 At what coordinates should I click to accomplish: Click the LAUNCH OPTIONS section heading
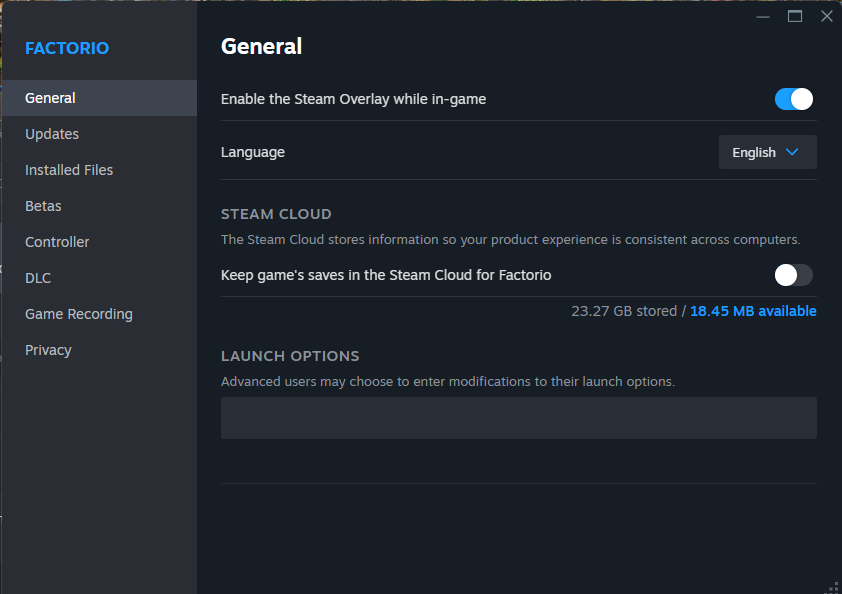[290, 356]
